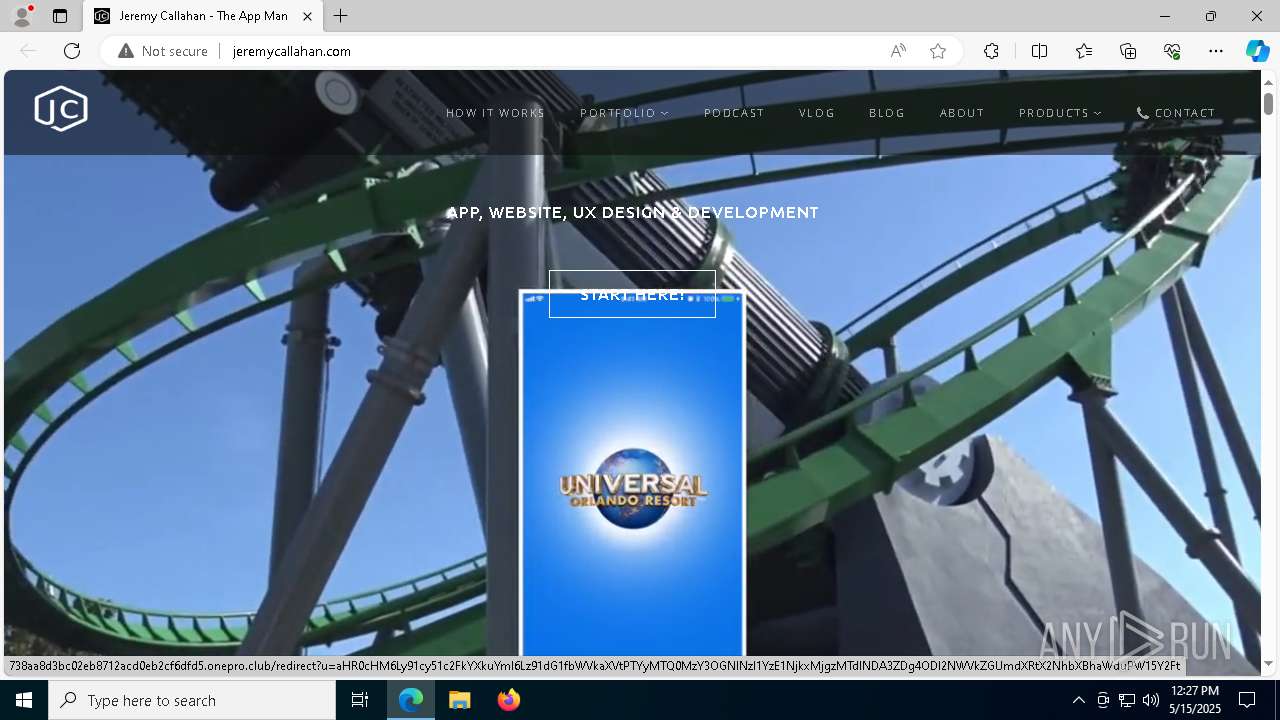Click the page vertical scrollbar thumb
Screen dimensions: 1280x720
(x=1268, y=103)
